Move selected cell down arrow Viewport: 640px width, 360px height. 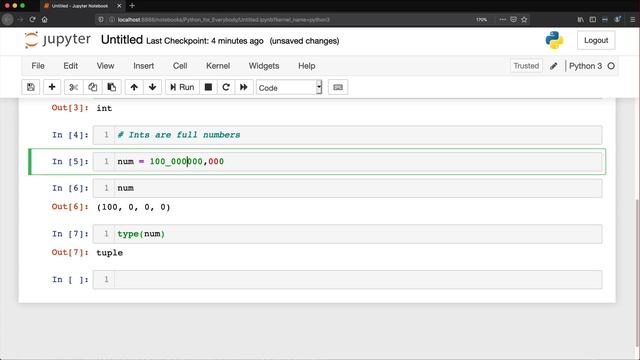click(x=153, y=87)
